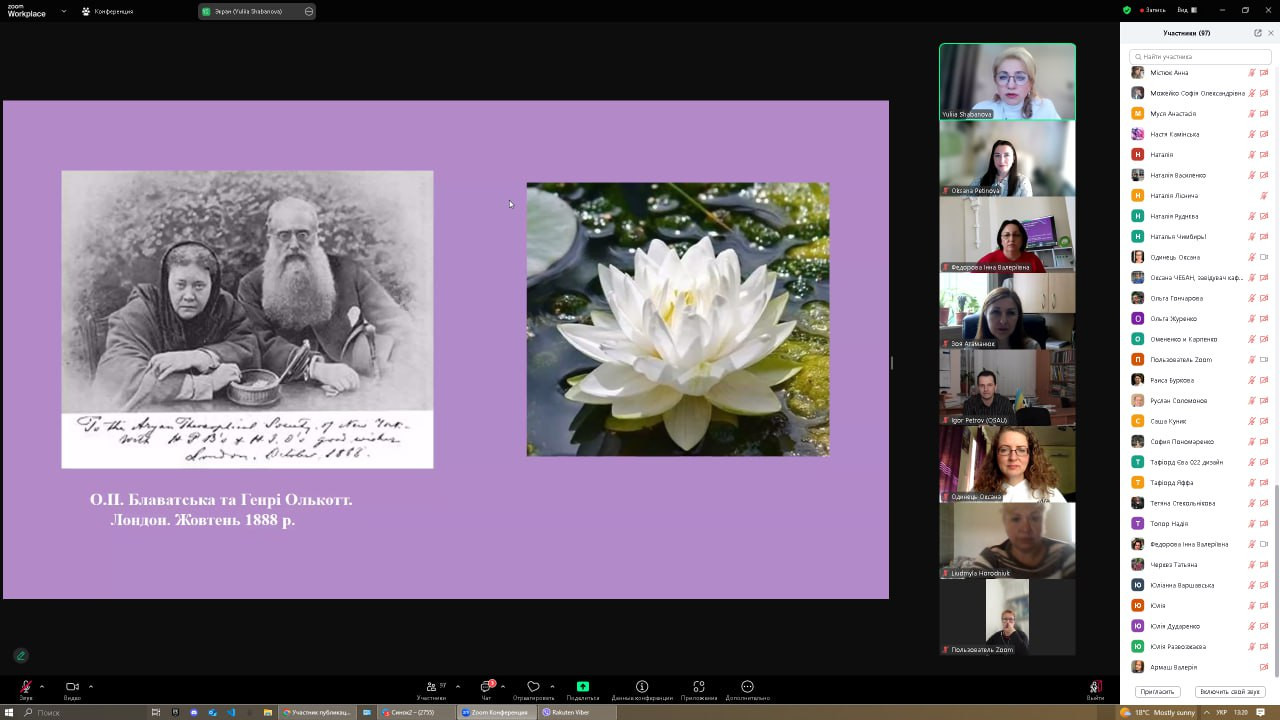This screenshot has width=1280, height=720.
Task: Open the Chat panel icon
Action: [486, 687]
